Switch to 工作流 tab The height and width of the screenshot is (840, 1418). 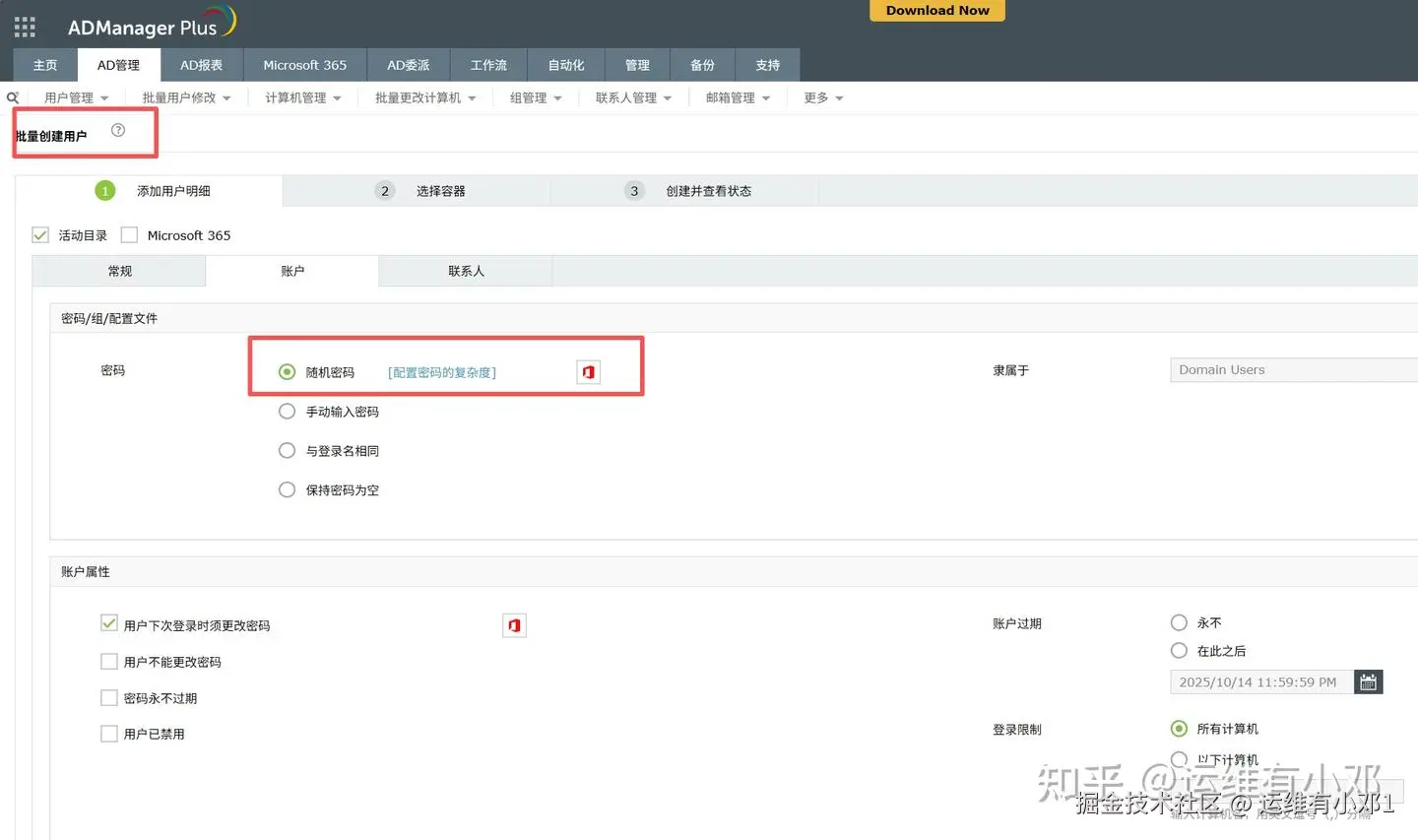[x=488, y=65]
